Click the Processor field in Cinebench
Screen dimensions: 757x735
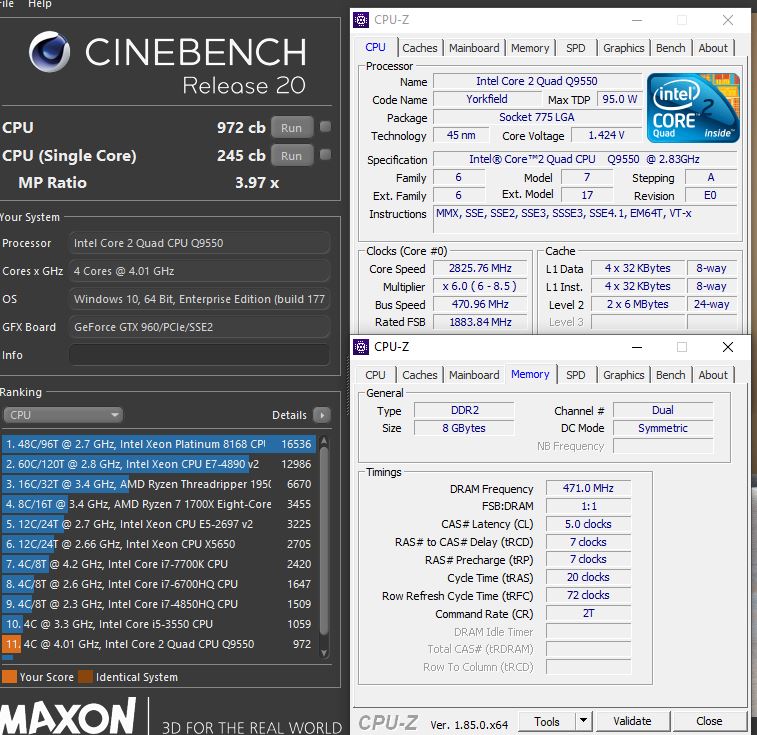(199, 243)
